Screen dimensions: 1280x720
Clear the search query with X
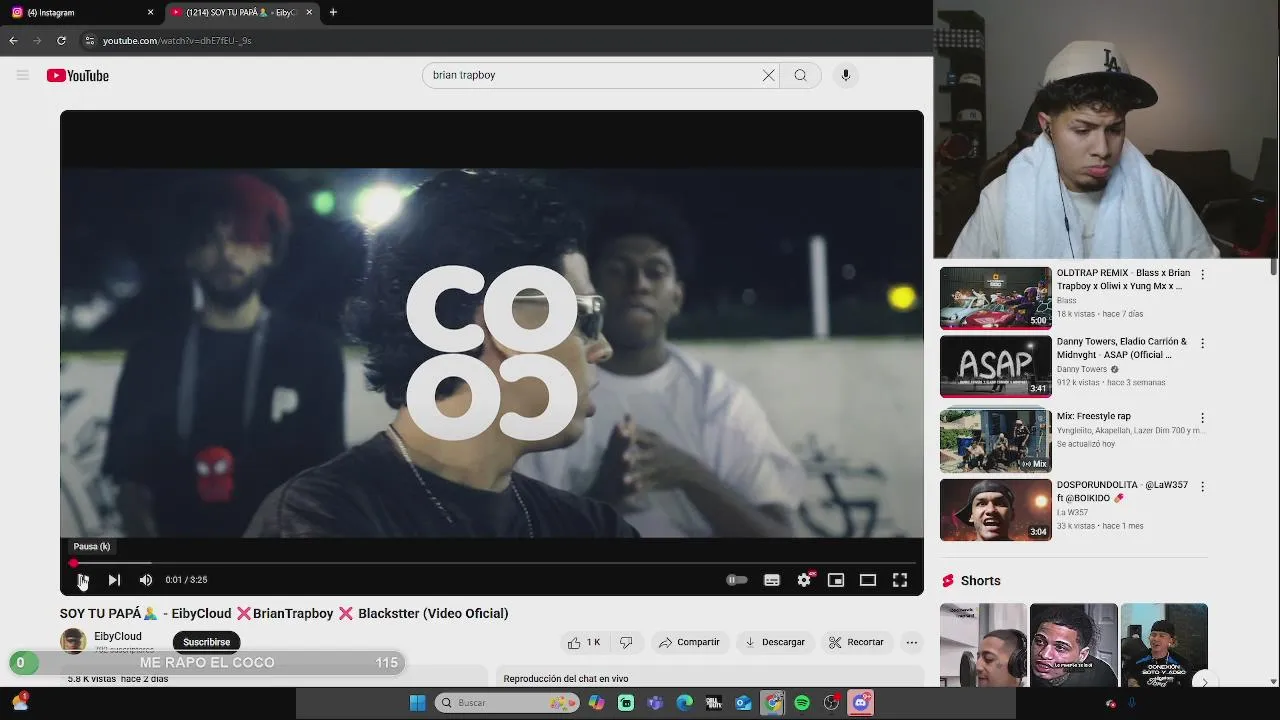[768, 75]
